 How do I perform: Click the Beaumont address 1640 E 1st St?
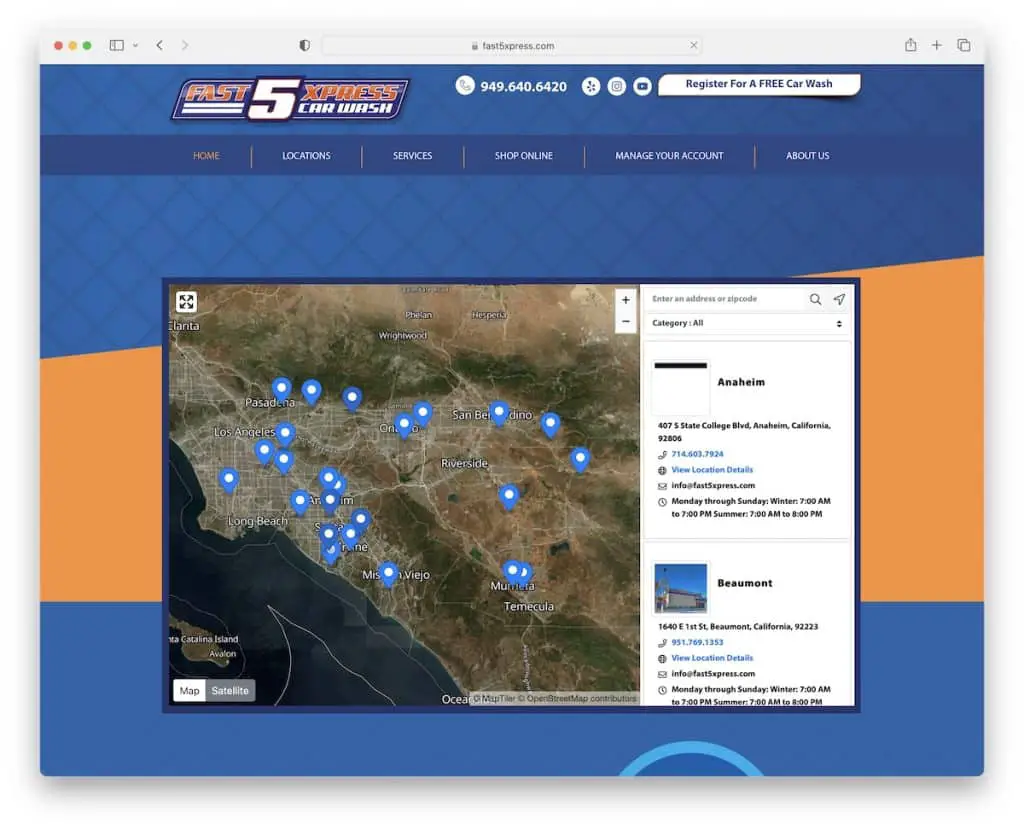[x=738, y=626]
